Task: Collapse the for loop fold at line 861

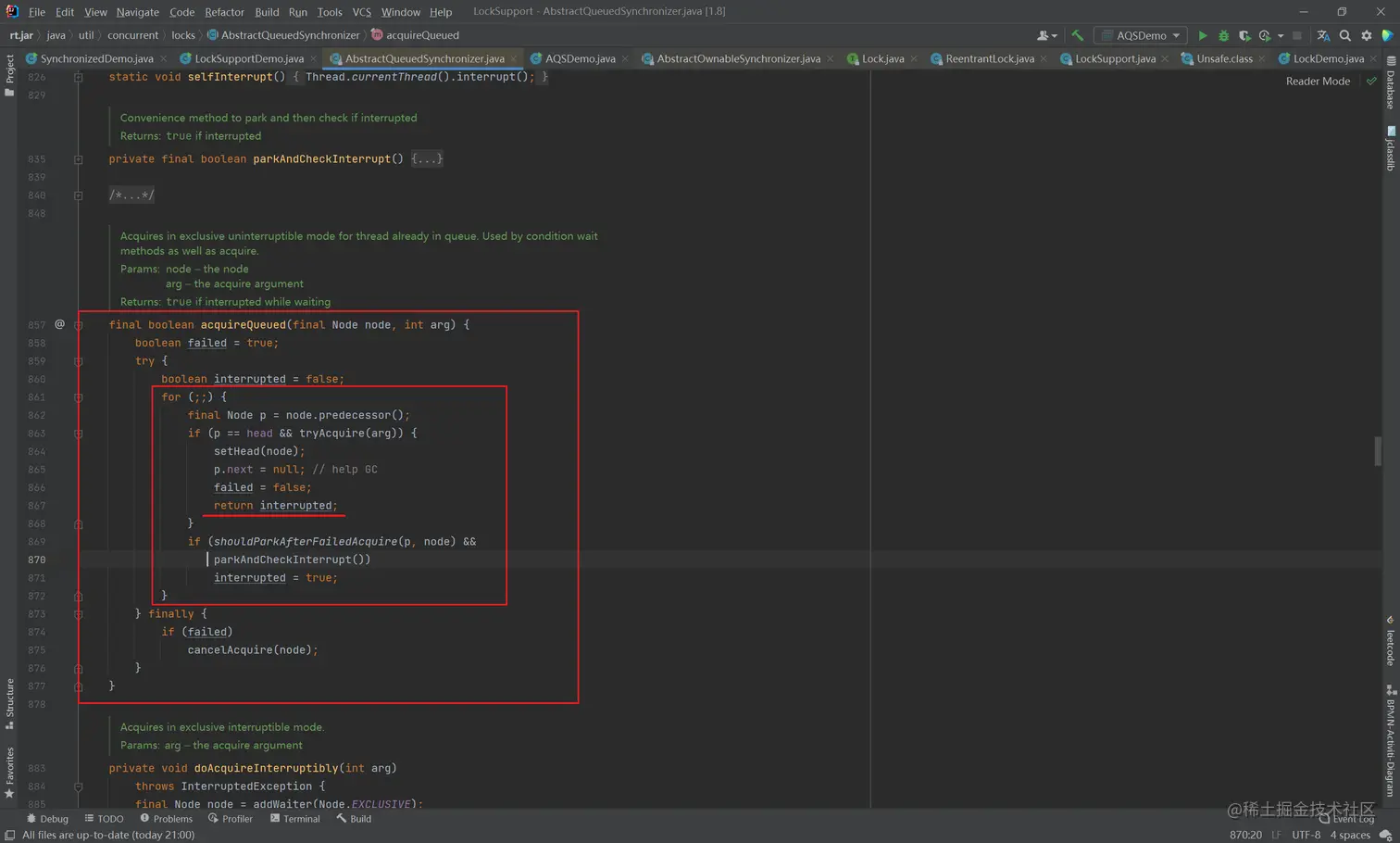Action: click(79, 397)
